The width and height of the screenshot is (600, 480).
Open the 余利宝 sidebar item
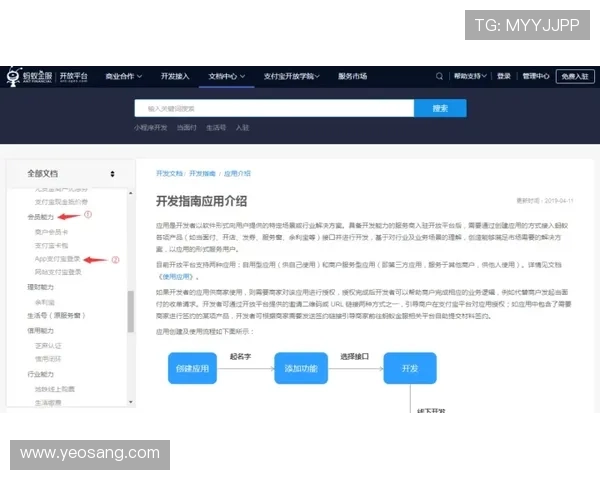pos(45,302)
